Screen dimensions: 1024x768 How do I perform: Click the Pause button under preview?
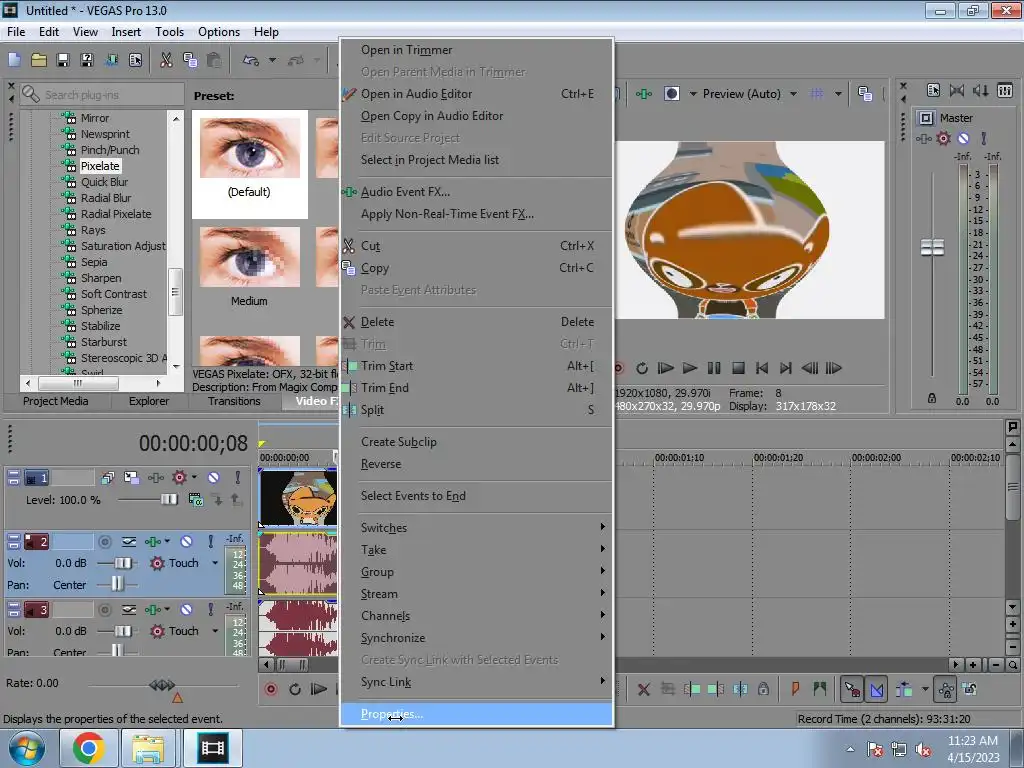pos(714,368)
